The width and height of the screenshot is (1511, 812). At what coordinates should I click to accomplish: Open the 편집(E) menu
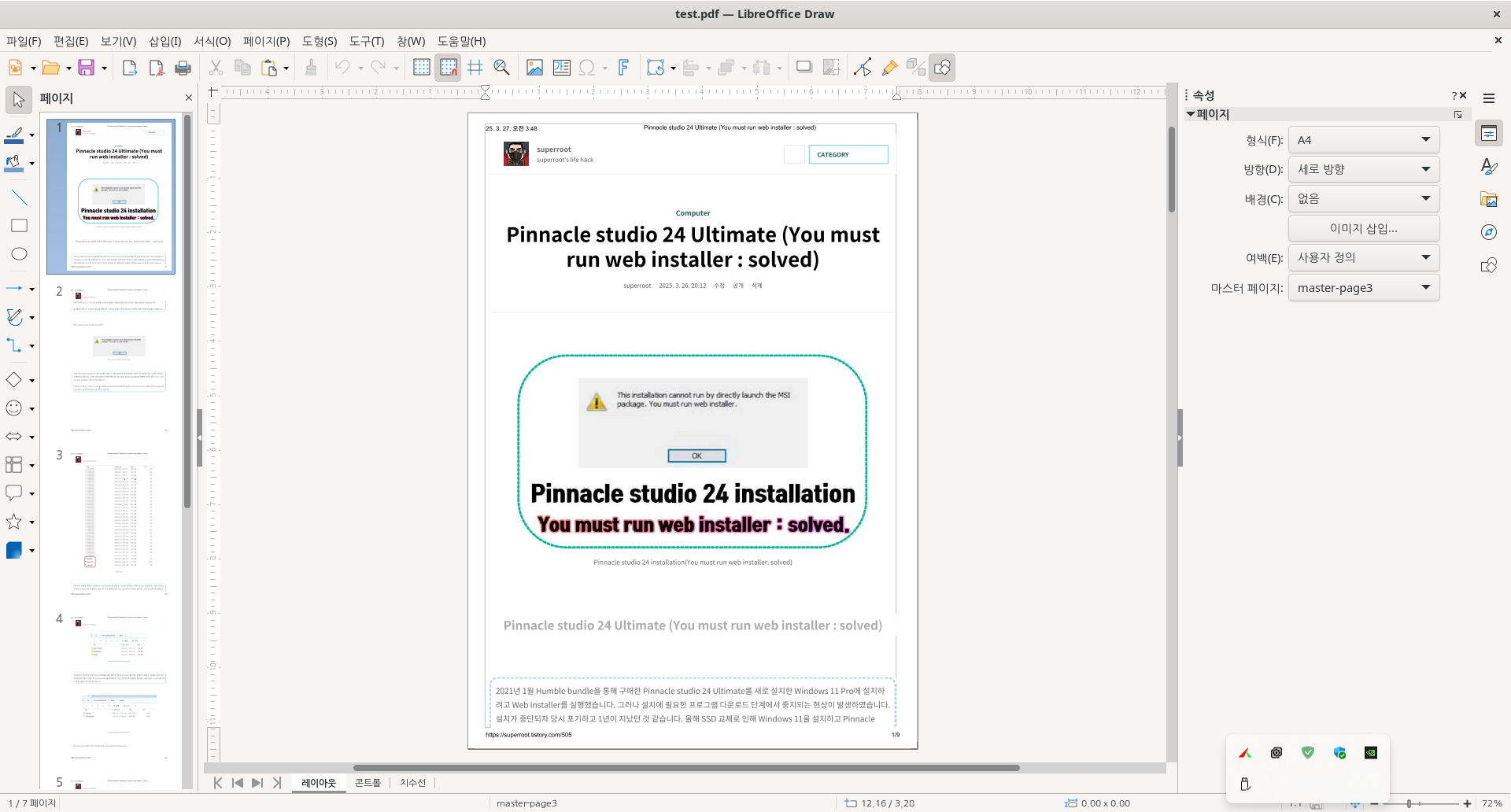(71, 41)
